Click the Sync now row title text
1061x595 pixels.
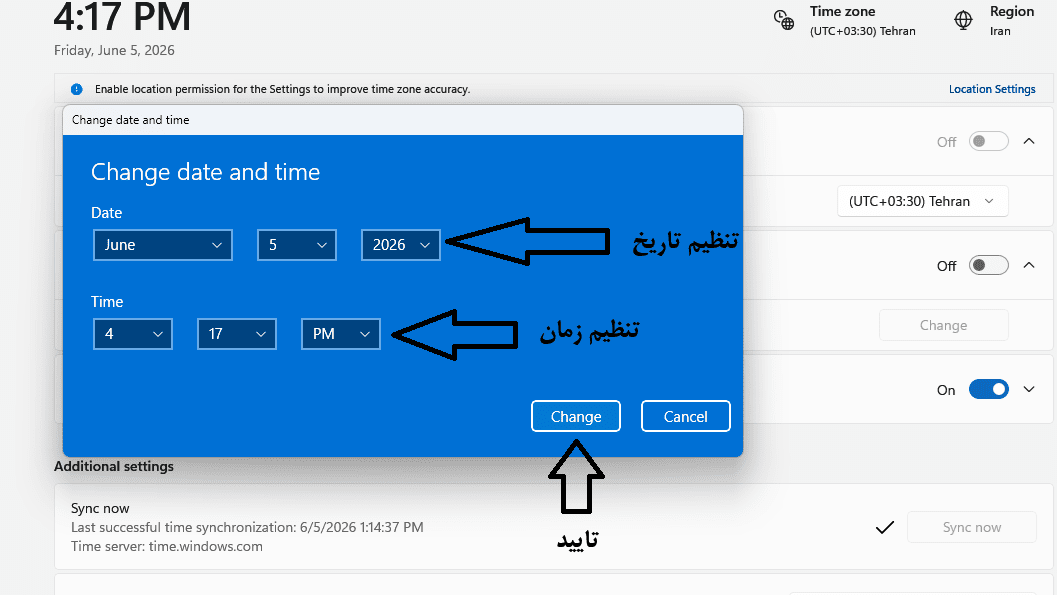[100, 508]
